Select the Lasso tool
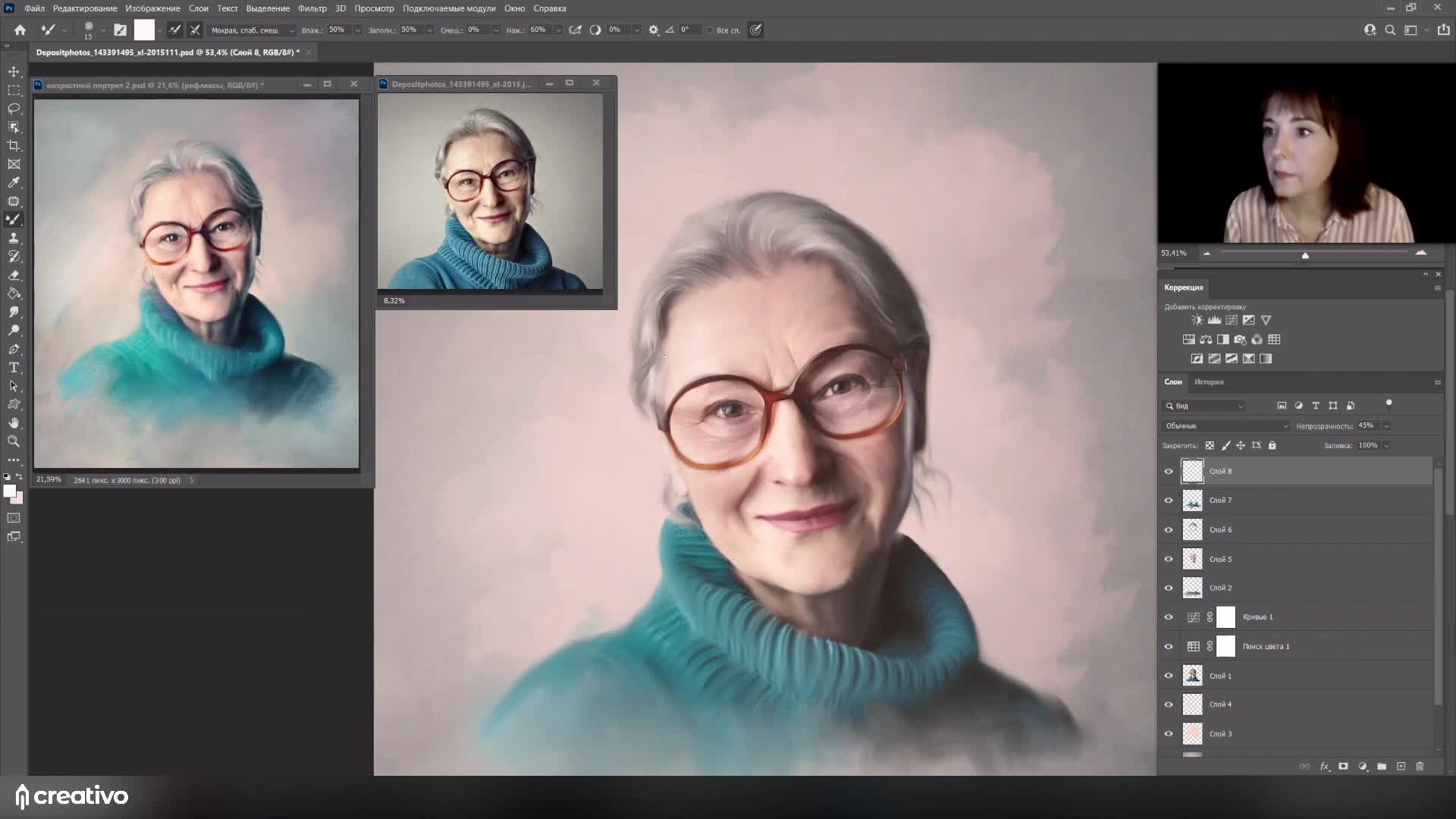The width and height of the screenshot is (1456, 819). click(14, 108)
